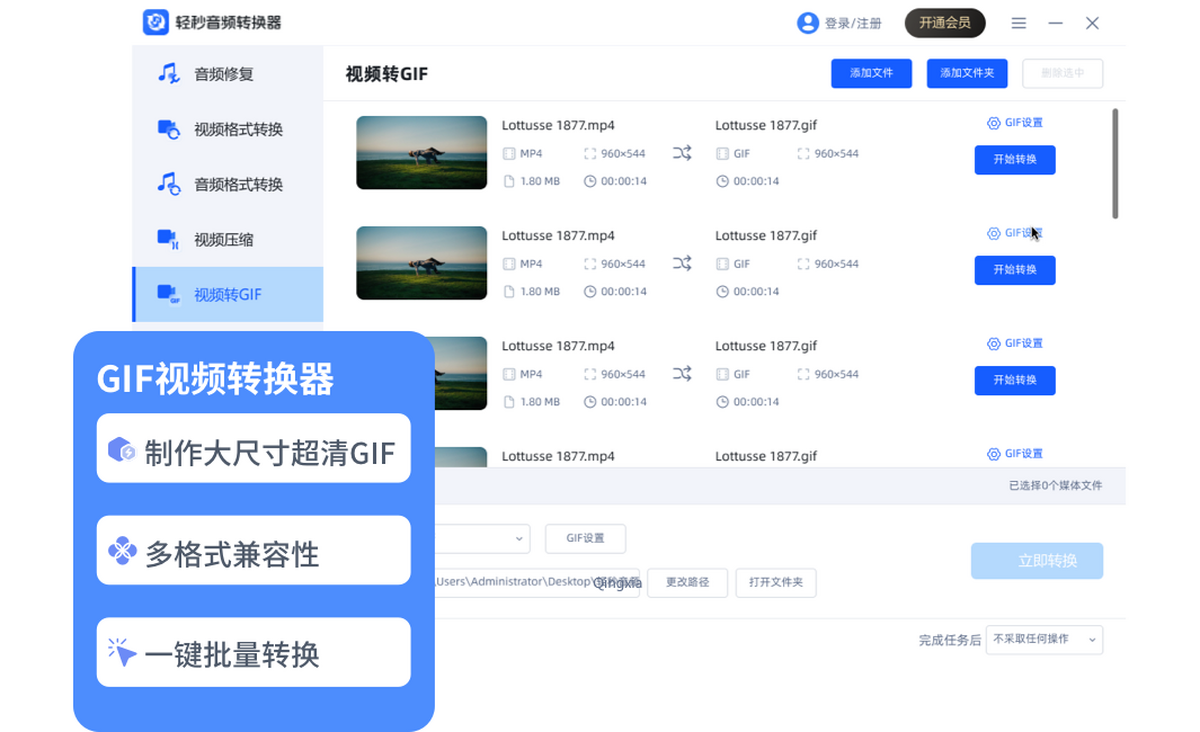Click the first video thumbnail
This screenshot has height=732, width=1200.
coord(421,153)
